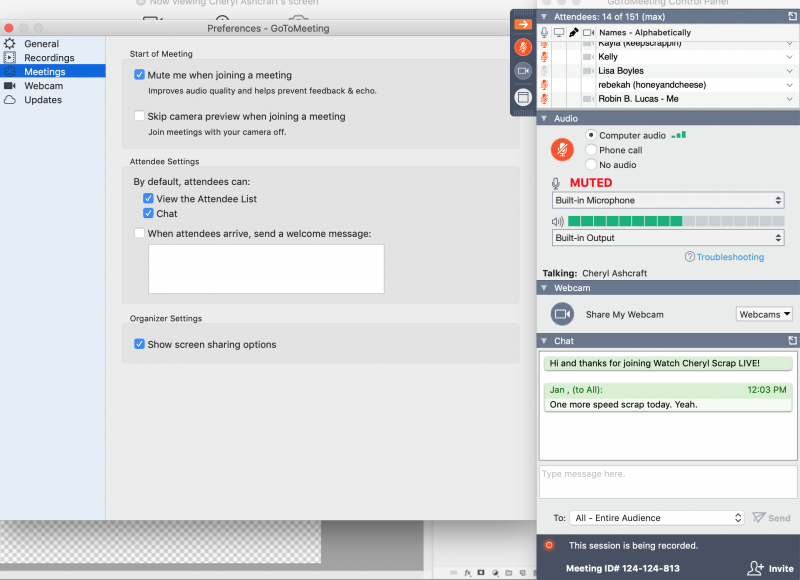The width and height of the screenshot is (800, 580).
Task: Uncheck the Chat attendee permission
Action: (148, 213)
